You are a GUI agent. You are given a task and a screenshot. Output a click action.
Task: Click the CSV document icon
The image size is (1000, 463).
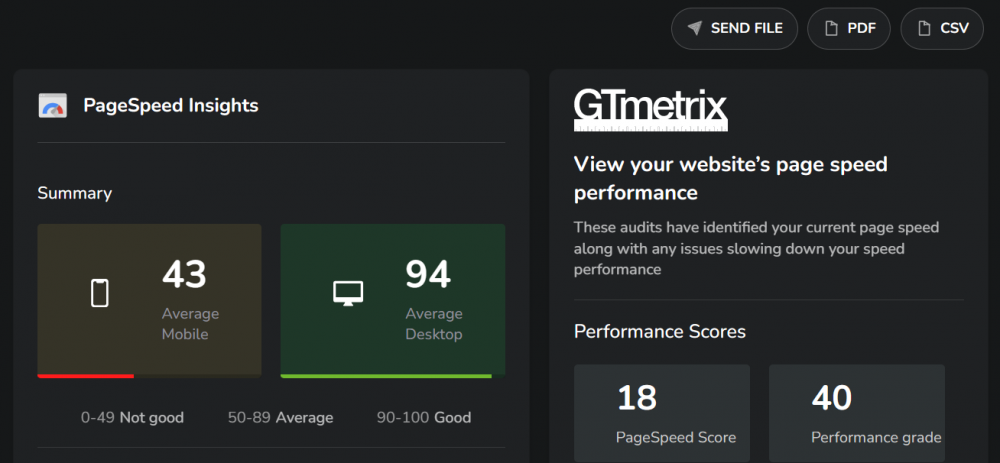(x=923, y=29)
